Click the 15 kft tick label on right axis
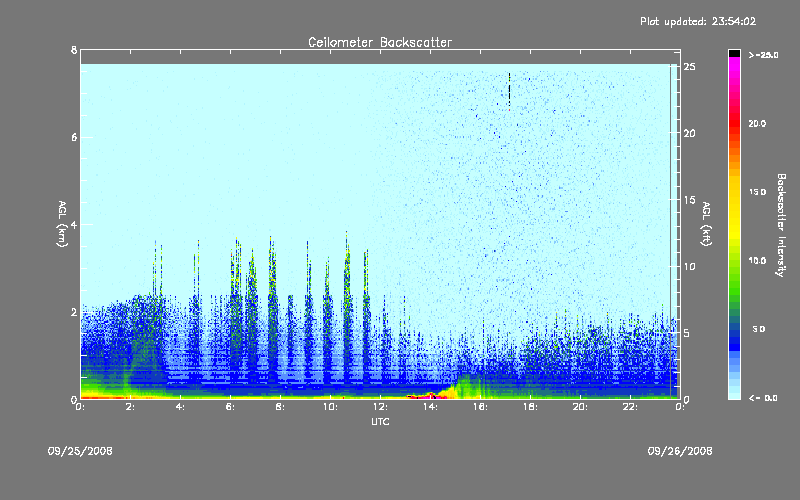The width and height of the screenshot is (800, 500). (x=689, y=200)
